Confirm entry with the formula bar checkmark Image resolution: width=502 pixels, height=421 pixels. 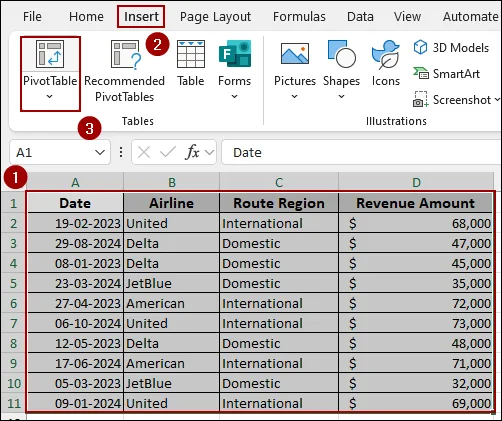(168, 152)
